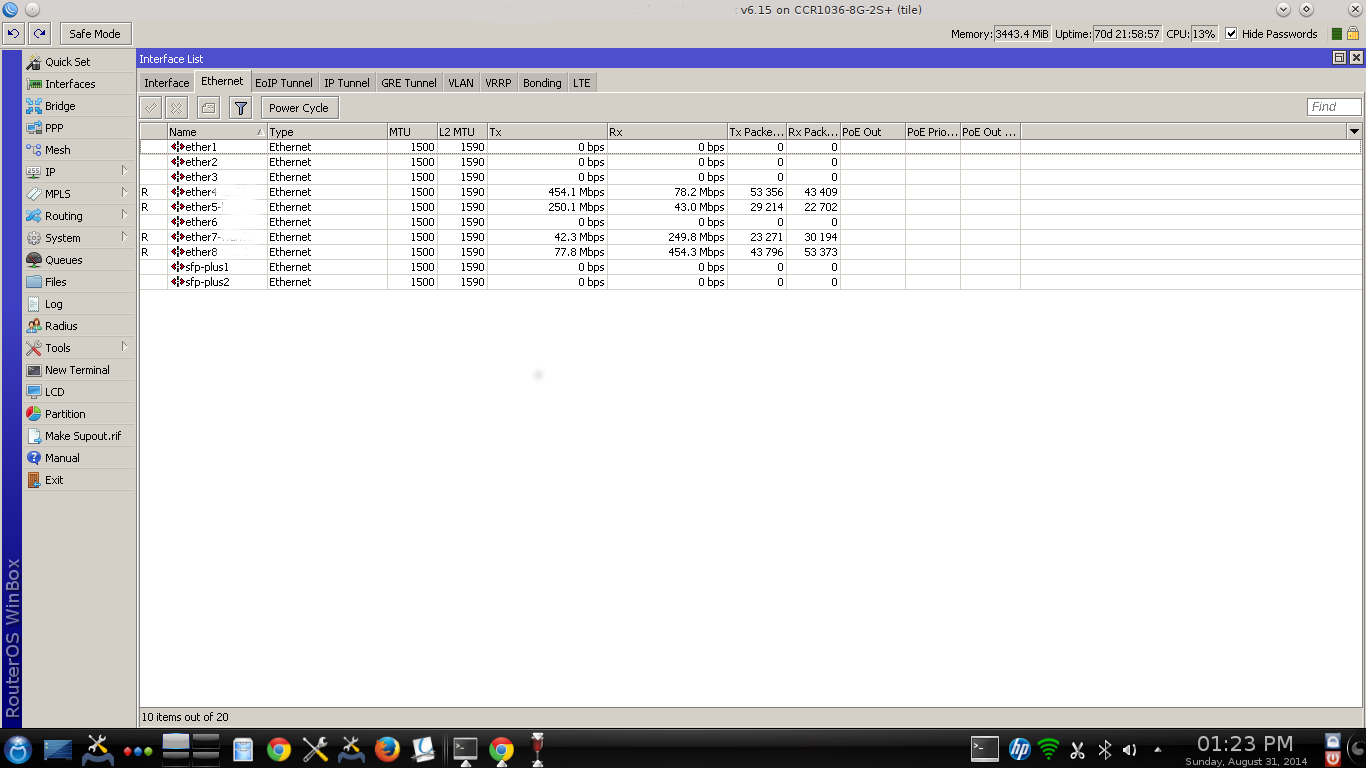1366x768 pixels.
Task: Open the column chooser dropdown arrow
Action: (1354, 131)
